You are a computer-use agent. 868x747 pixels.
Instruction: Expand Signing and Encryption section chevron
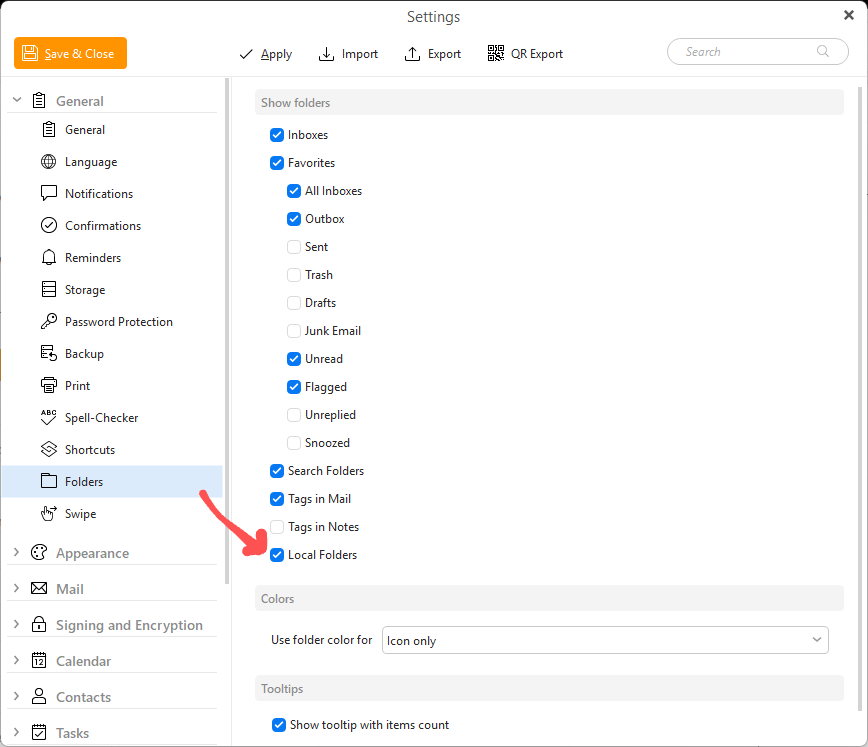point(17,624)
